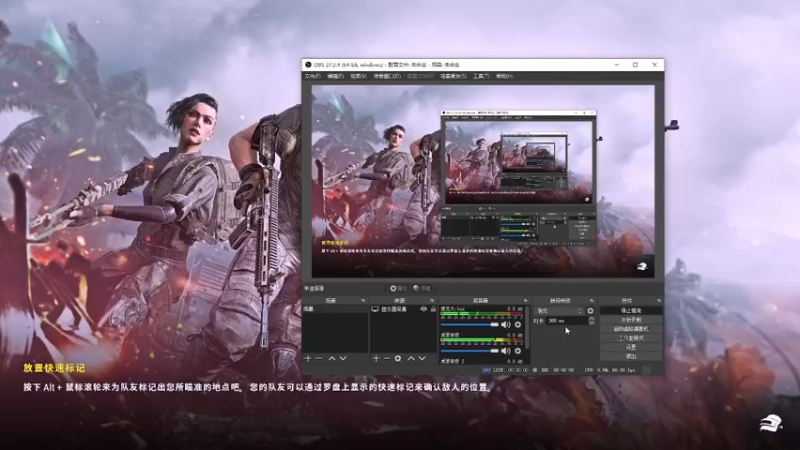Pop out the 控件 Controls dock header icon
800x450 pixels.
coord(659,301)
